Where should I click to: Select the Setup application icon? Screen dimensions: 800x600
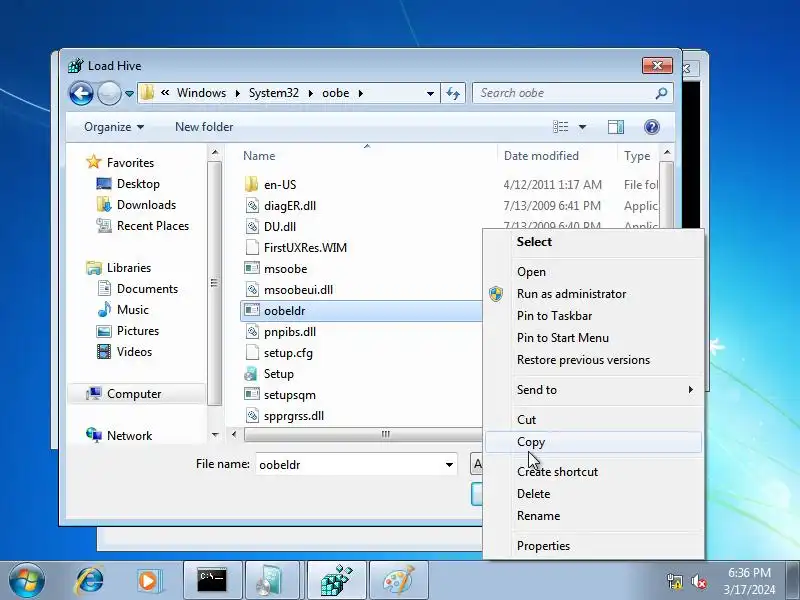(x=251, y=374)
